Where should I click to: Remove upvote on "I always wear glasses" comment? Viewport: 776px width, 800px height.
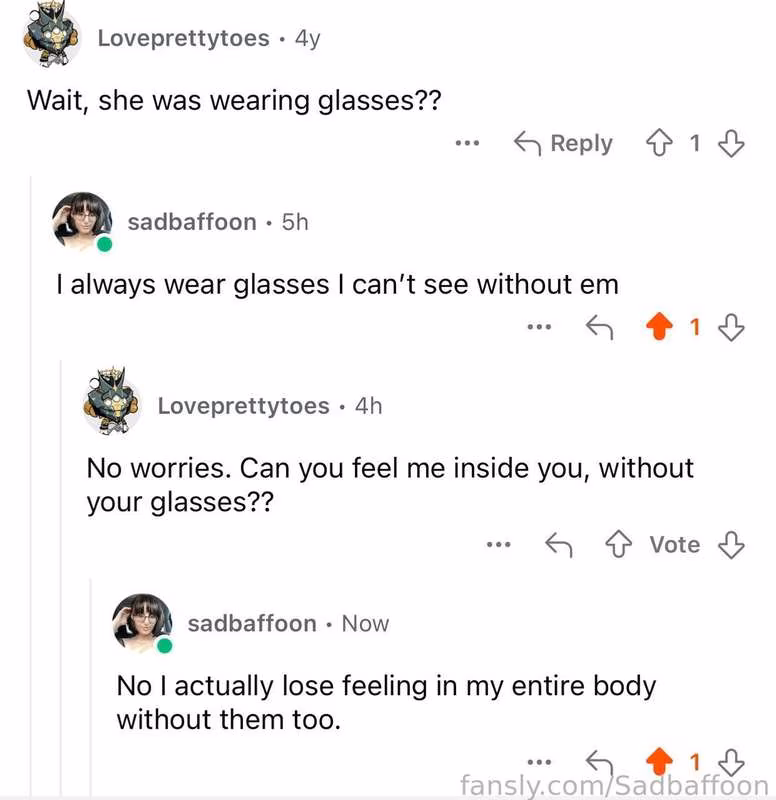[659, 326]
